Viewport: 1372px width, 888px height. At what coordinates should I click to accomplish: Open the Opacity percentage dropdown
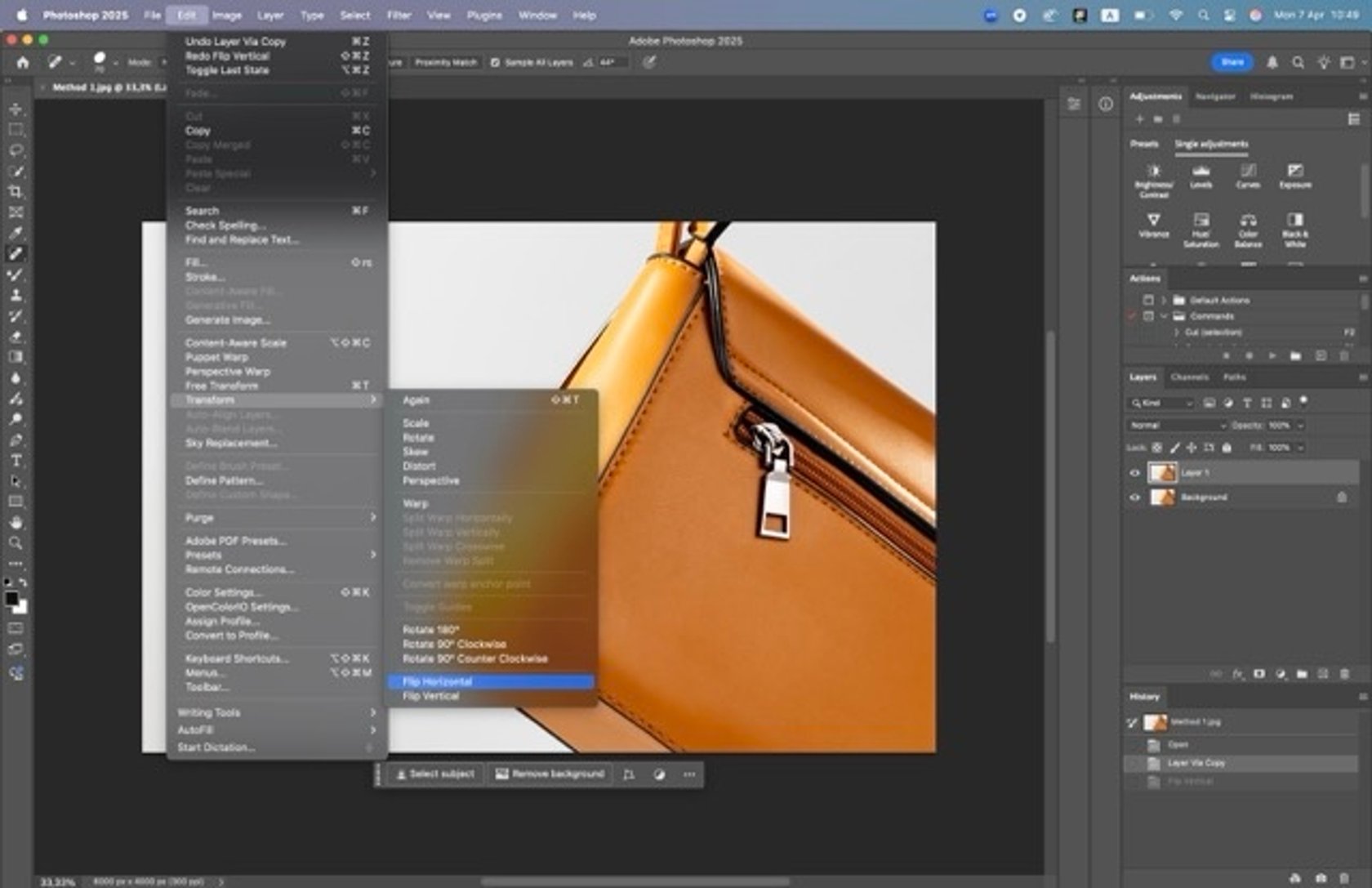(x=1300, y=426)
